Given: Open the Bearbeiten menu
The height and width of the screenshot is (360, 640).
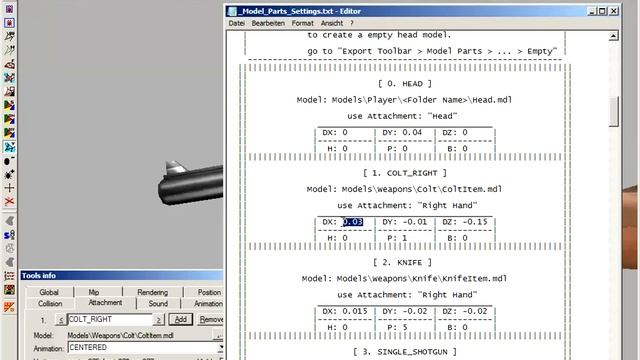Looking at the screenshot, I should (268, 23).
